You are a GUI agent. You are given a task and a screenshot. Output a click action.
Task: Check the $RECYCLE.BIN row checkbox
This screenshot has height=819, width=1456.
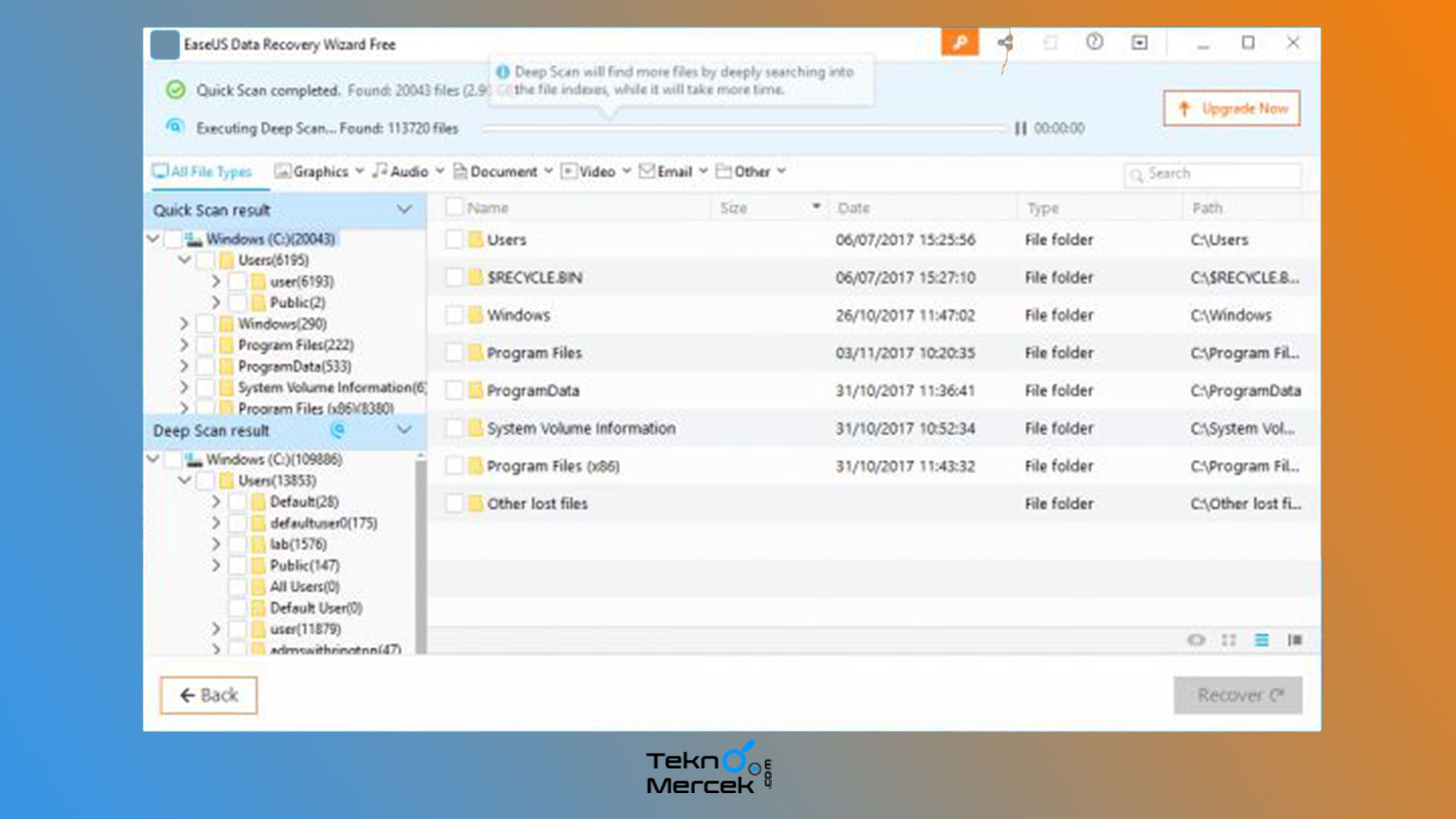(453, 278)
